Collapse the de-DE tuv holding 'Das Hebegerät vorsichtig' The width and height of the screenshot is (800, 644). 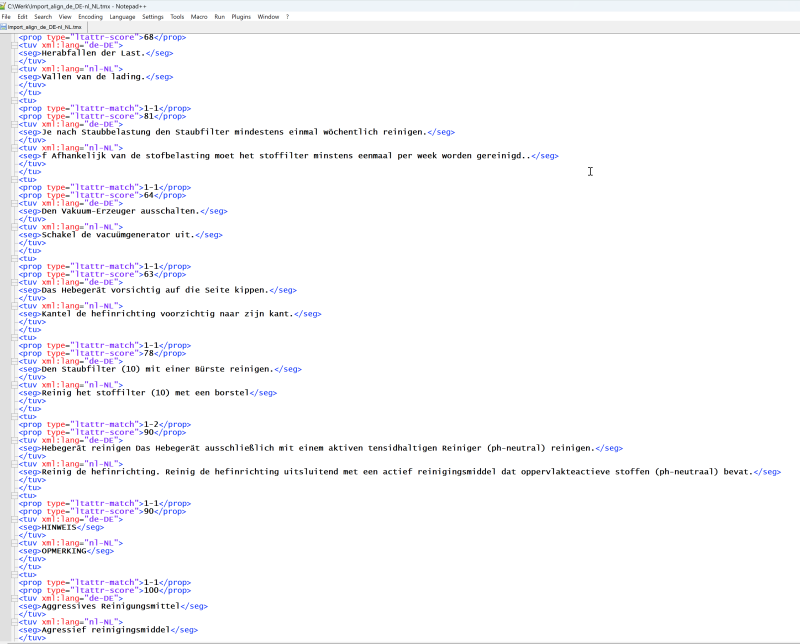point(15,282)
